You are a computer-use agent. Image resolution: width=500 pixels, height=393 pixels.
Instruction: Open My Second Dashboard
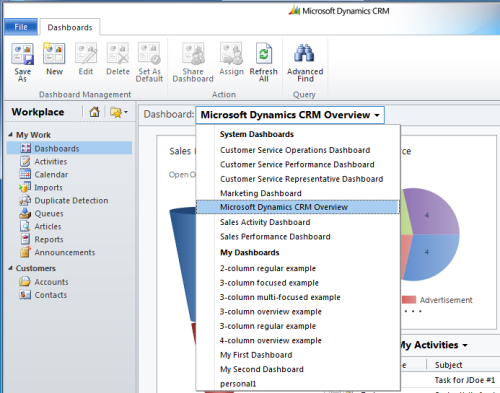tap(262, 369)
